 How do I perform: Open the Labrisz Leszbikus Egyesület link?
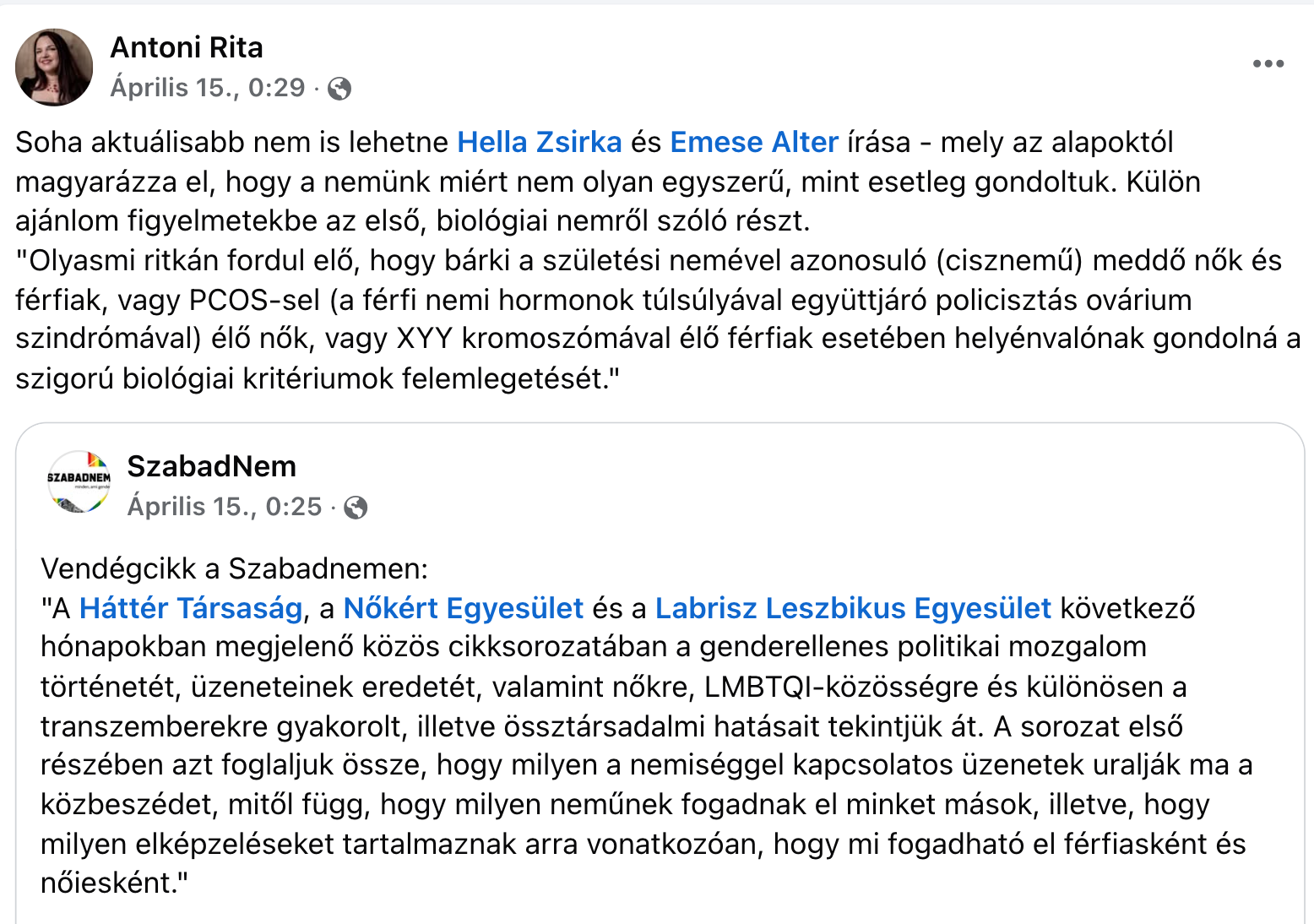pos(853,608)
